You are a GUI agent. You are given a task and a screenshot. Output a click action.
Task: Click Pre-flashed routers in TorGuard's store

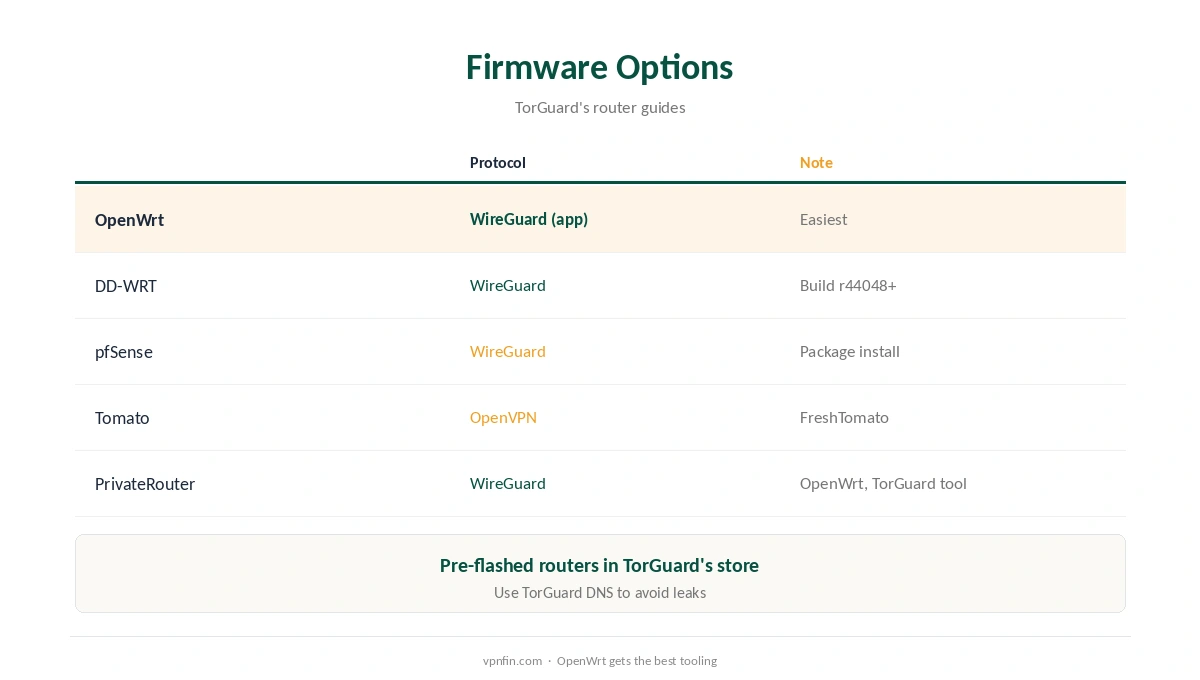coord(599,565)
